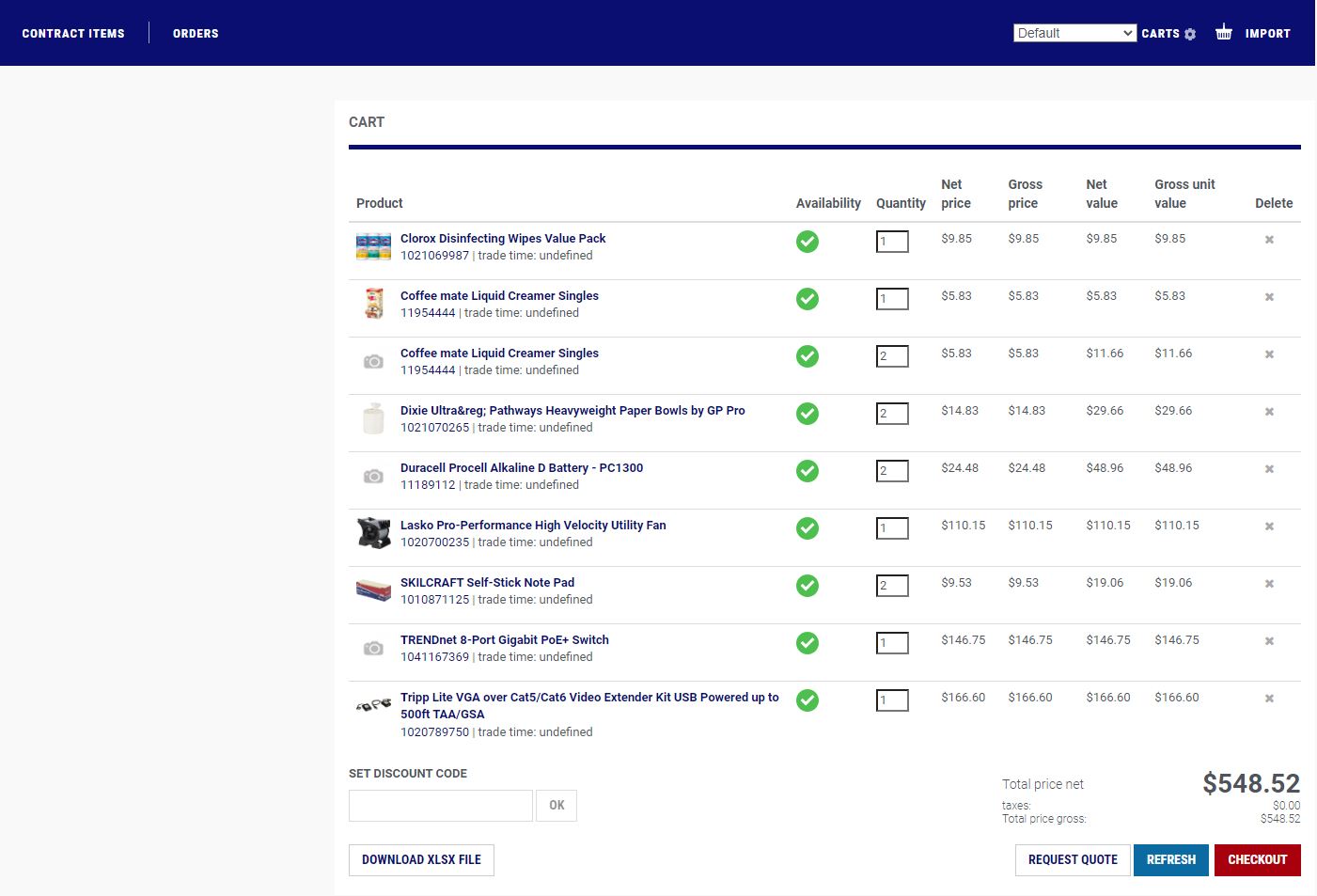This screenshot has width=1317, height=896.
Task: Open TRENDnet 8-Port Gigabit PoE+ Switch link
Action: pos(505,640)
